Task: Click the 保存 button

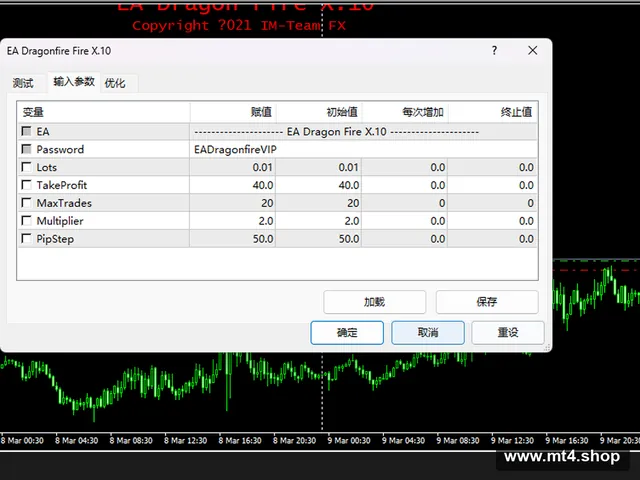Action: point(487,302)
